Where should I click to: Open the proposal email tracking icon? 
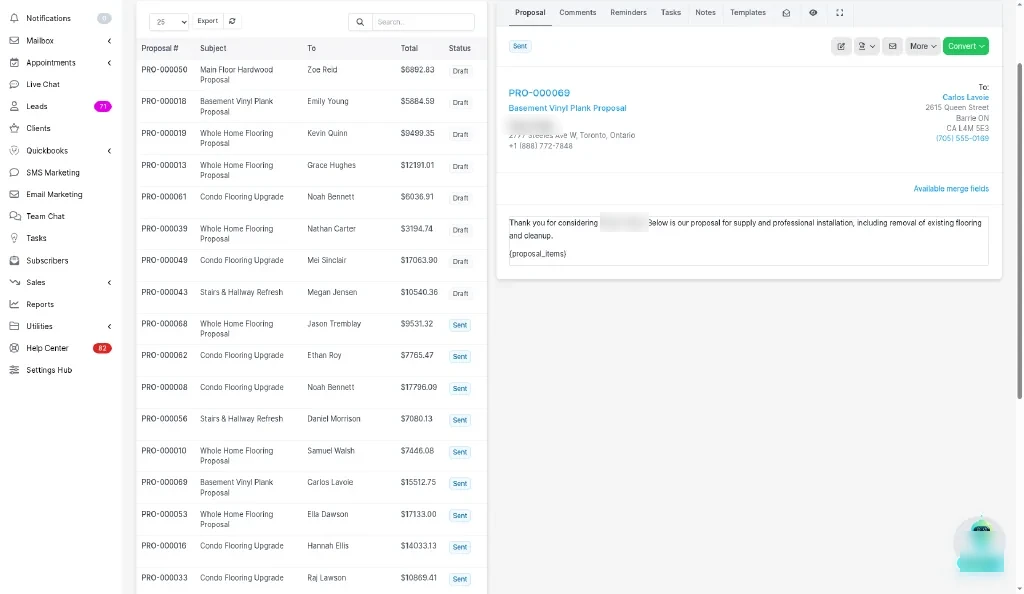click(786, 13)
